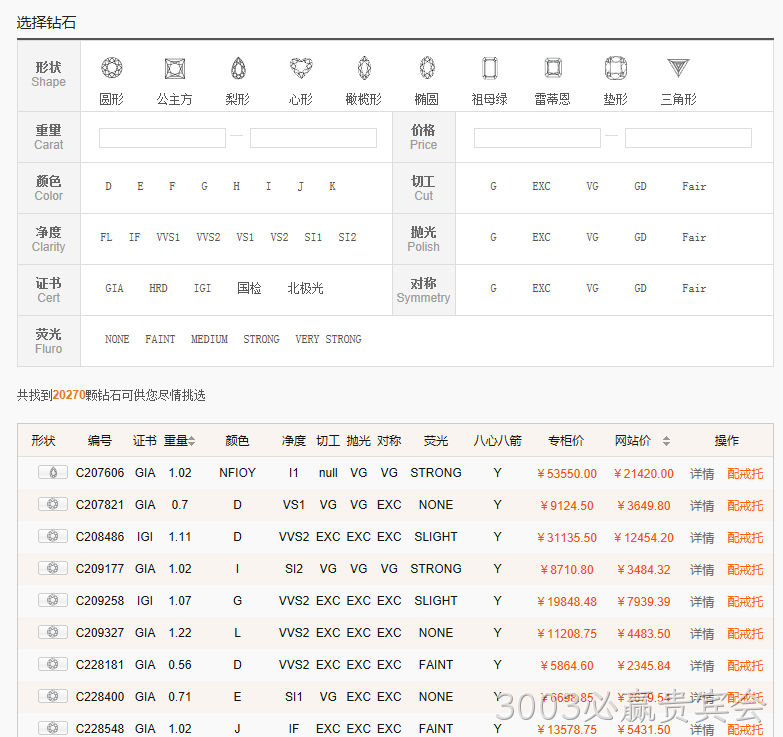Open details (详情) for diamond C207606

702,474
